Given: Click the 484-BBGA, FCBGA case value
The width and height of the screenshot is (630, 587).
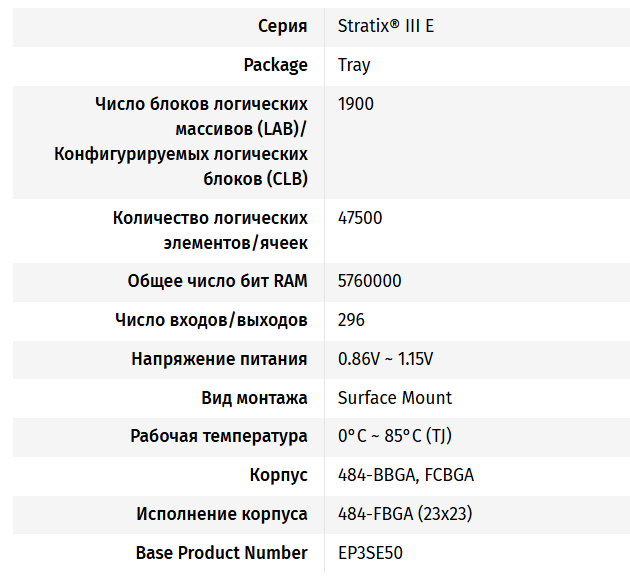Looking at the screenshot, I should point(406,475).
